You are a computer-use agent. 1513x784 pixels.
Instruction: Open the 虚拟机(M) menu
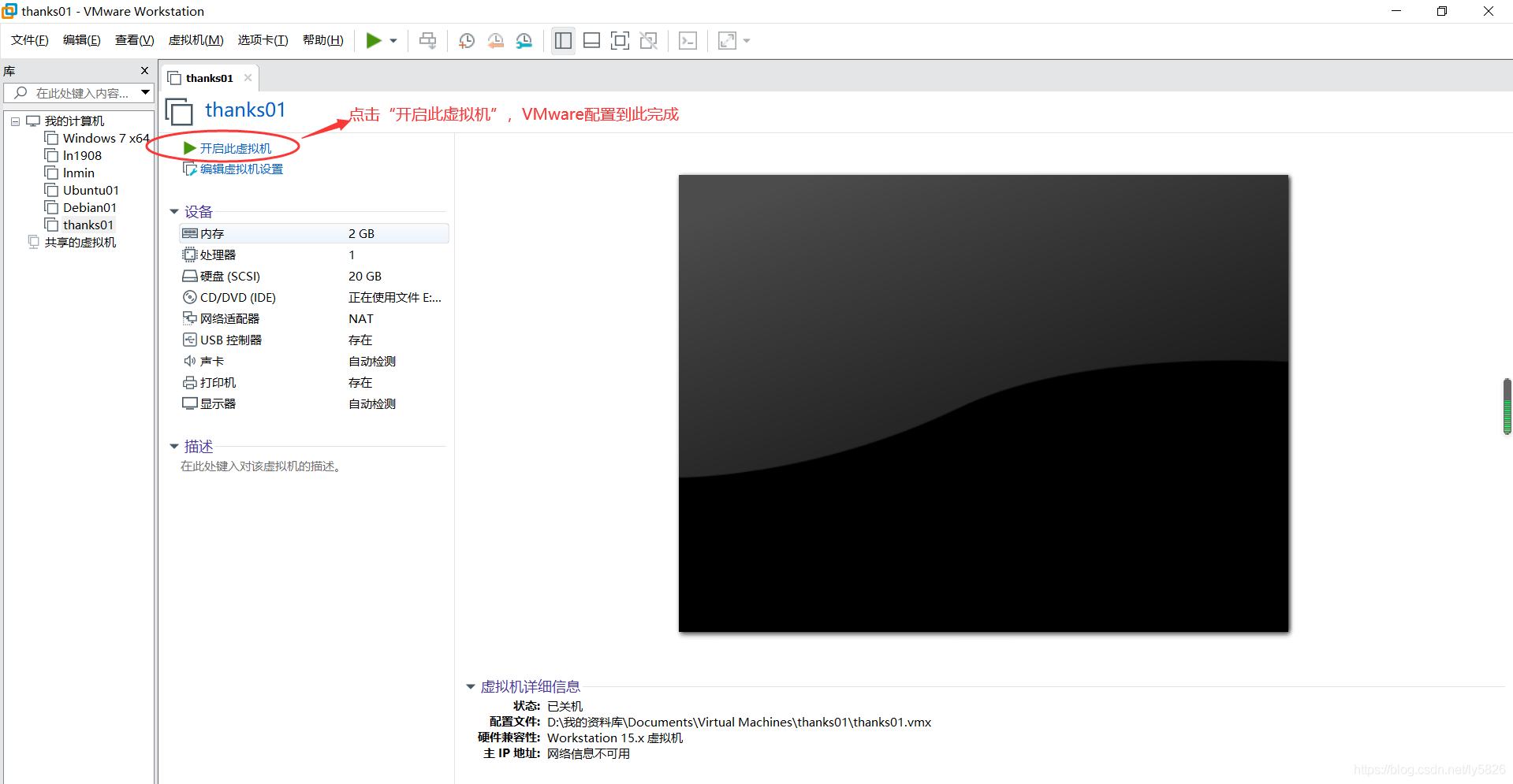coord(196,40)
